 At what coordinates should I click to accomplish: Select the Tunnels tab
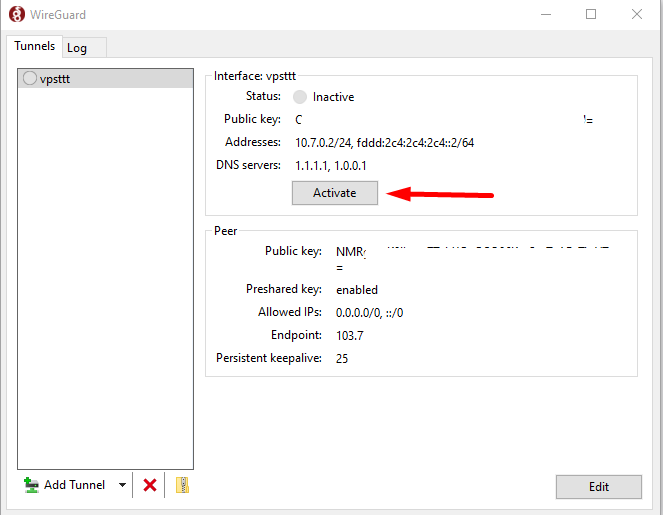(x=35, y=46)
